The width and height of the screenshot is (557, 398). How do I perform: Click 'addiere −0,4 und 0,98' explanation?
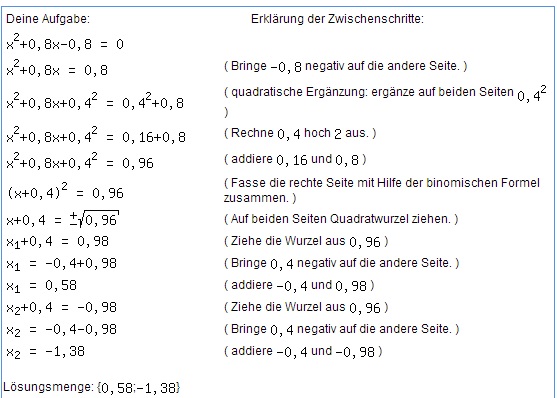[299, 285]
